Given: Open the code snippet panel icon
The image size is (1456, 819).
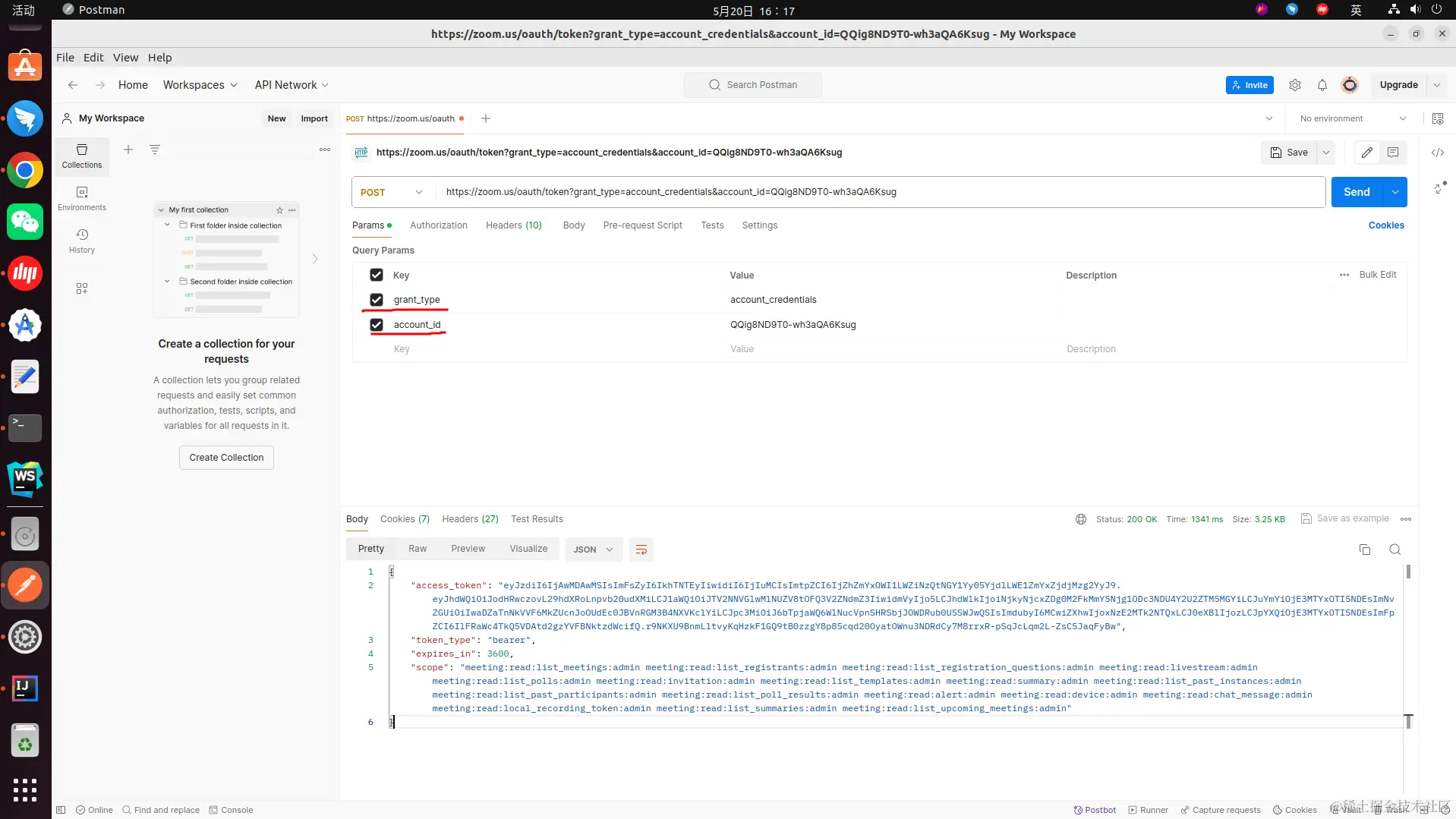Looking at the screenshot, I should [x=1438, y=153].
